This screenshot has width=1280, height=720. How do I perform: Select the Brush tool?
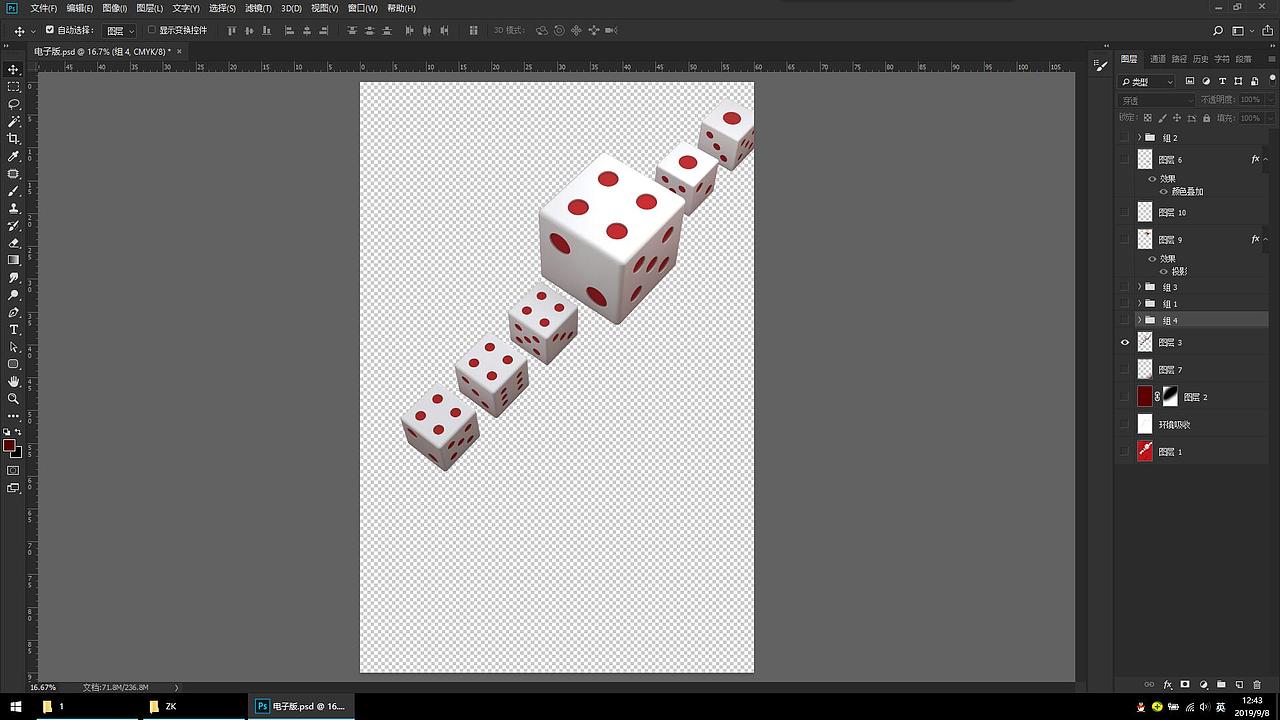[14, 191]
